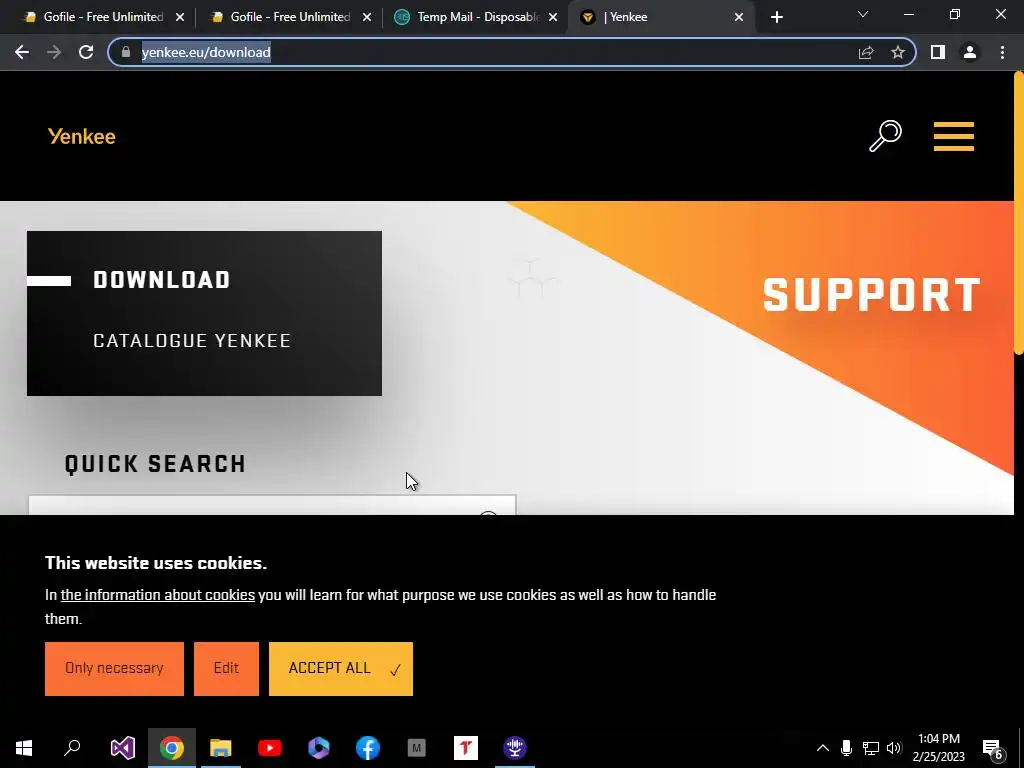The width and height of the screenshot is (1024, 768).
Task: Open YouTube taskbar app
Action: [270, 747]
